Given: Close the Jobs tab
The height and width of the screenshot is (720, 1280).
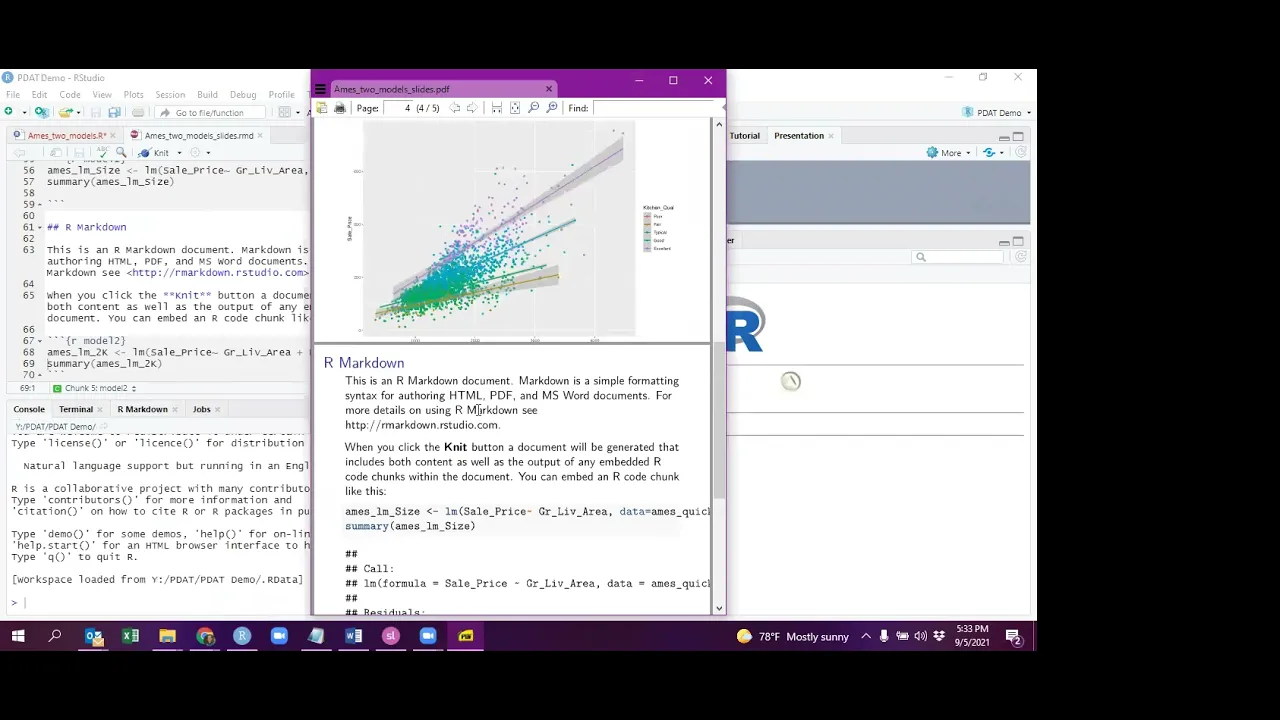Looking at the screenshot, I should pos(218,409).
